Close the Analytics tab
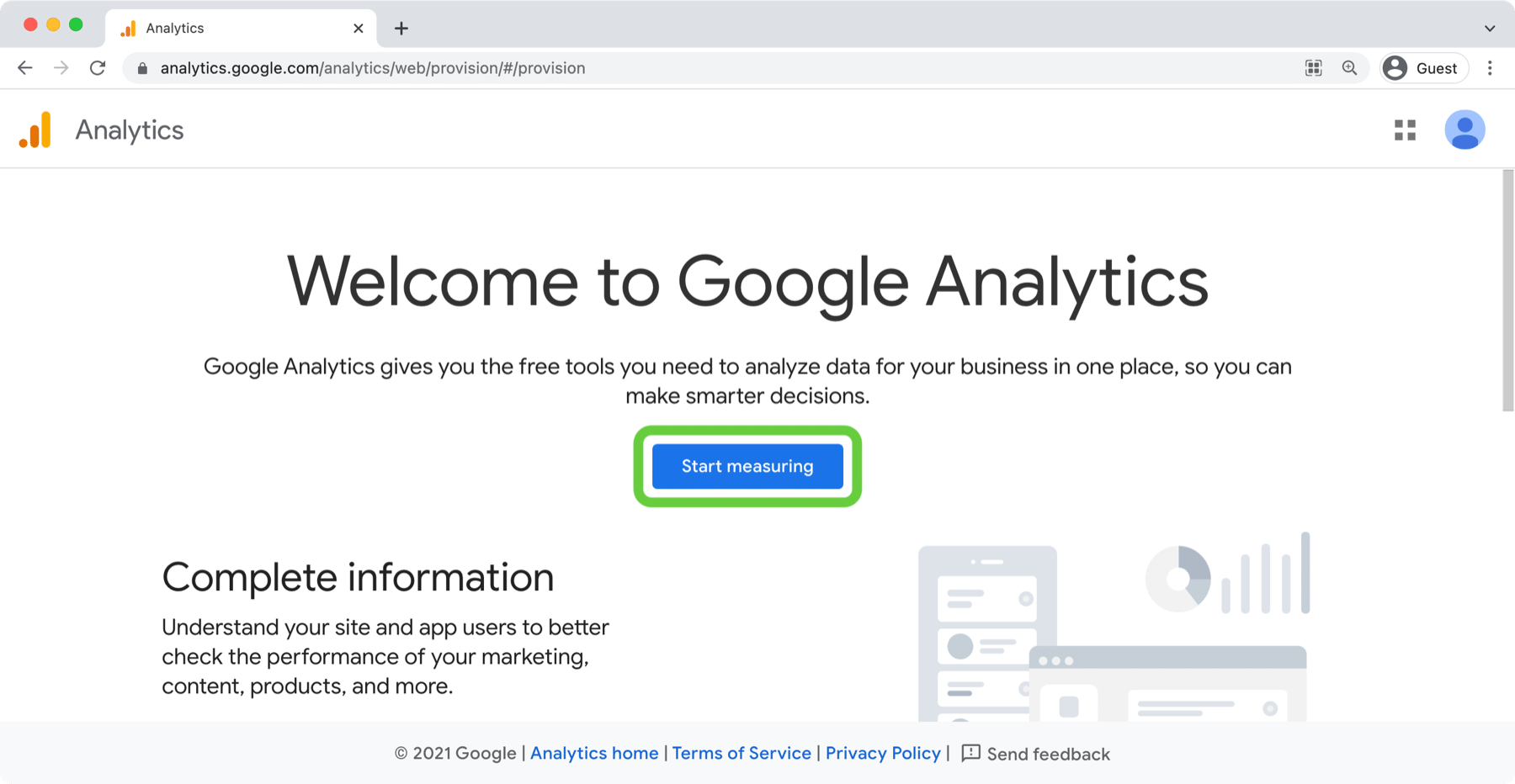This screenshot has height=784, width=1515. tap(359, 29)
